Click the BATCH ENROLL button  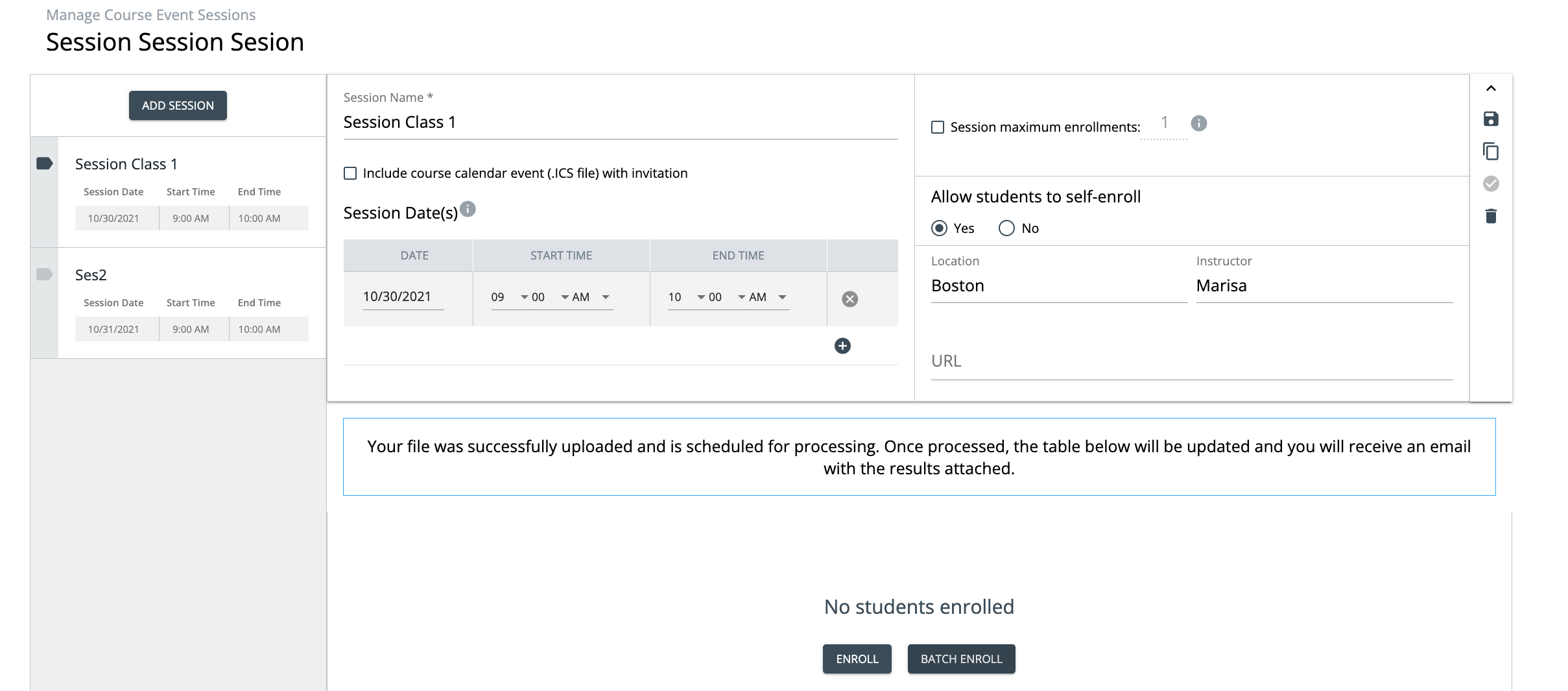tap(961, 659)
